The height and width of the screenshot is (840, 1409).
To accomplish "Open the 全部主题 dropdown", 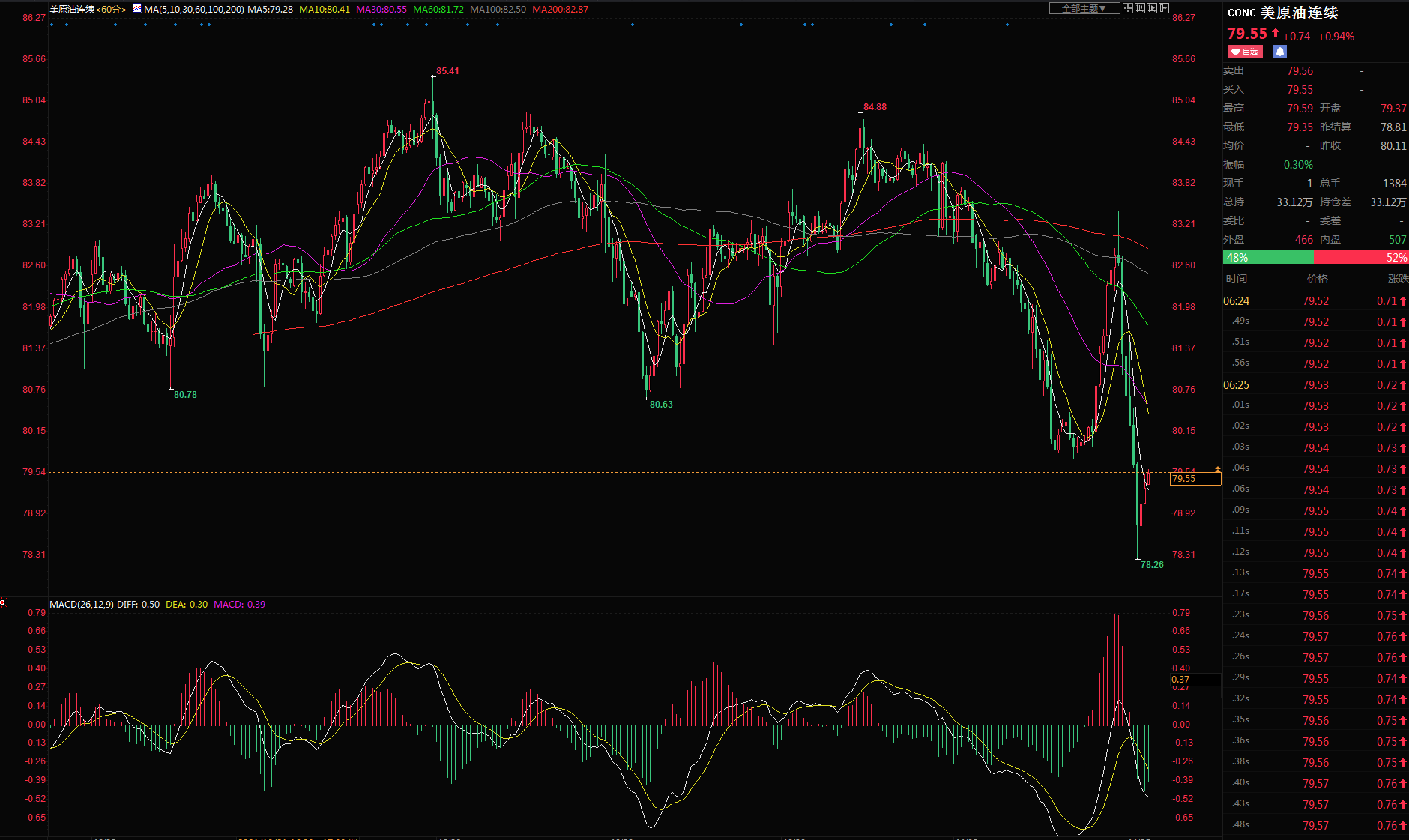I will click(x=1084, y=8).
